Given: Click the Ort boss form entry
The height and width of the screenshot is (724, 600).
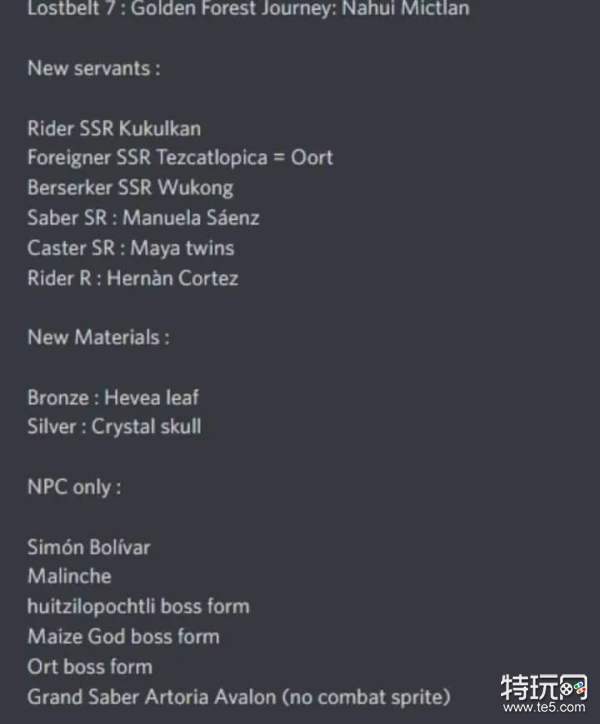Looking at the screenshot, I should click(x=90, y=666).
